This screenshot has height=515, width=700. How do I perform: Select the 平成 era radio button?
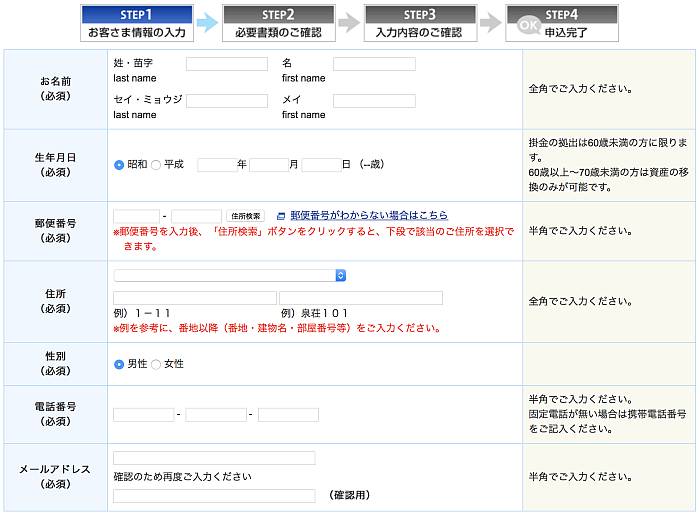[156, 165]
